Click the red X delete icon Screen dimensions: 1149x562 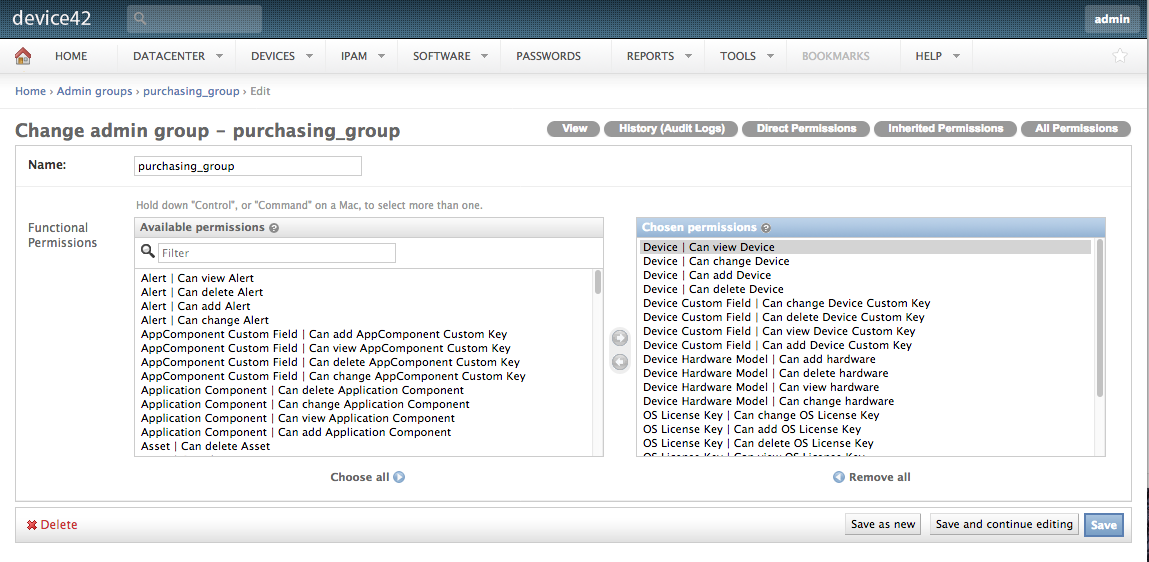pos(32,525)
